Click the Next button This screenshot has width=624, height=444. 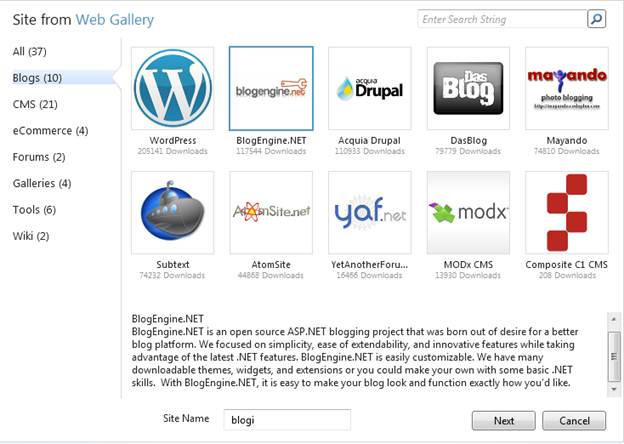503,421
